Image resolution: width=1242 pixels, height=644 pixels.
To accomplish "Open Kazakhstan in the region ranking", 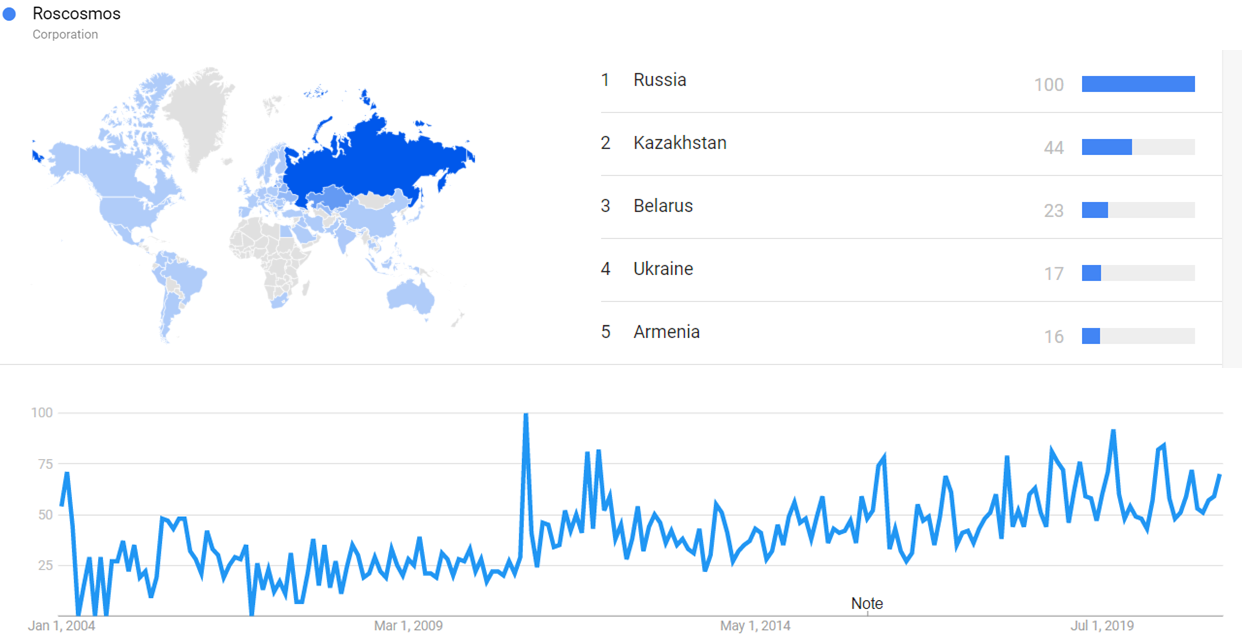I will click(679, 143).
